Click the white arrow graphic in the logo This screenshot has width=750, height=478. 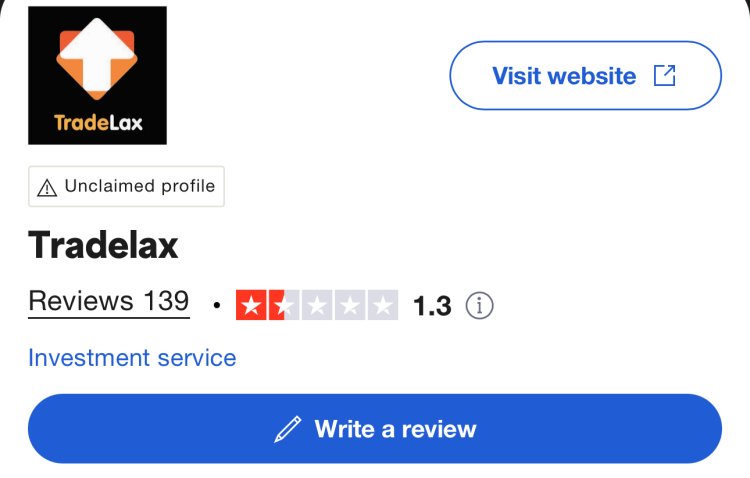pyautogui.click(x=97, y=55)
